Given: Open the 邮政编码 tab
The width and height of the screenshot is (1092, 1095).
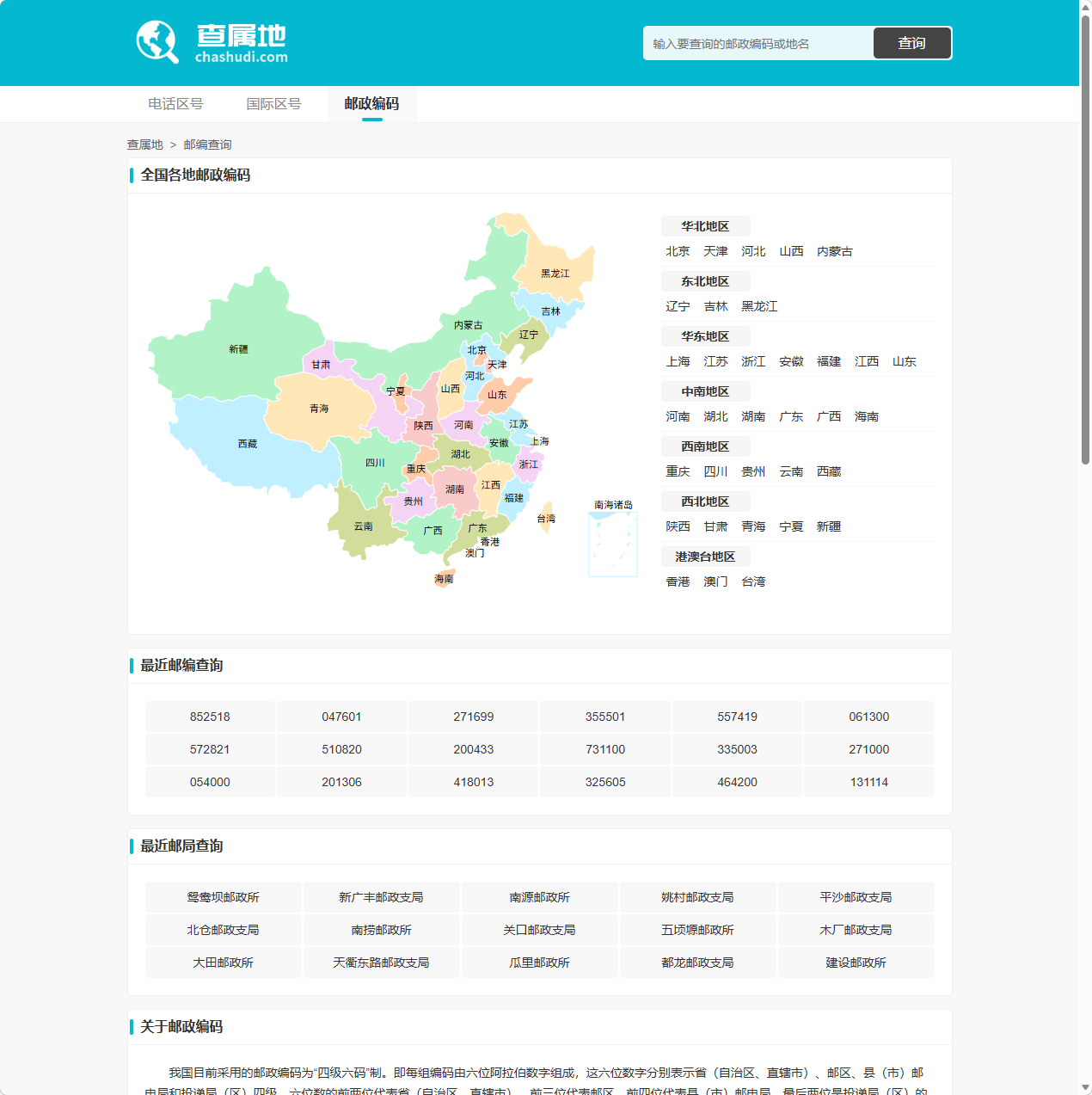Looking at the screenshot, I should (371, 103).
